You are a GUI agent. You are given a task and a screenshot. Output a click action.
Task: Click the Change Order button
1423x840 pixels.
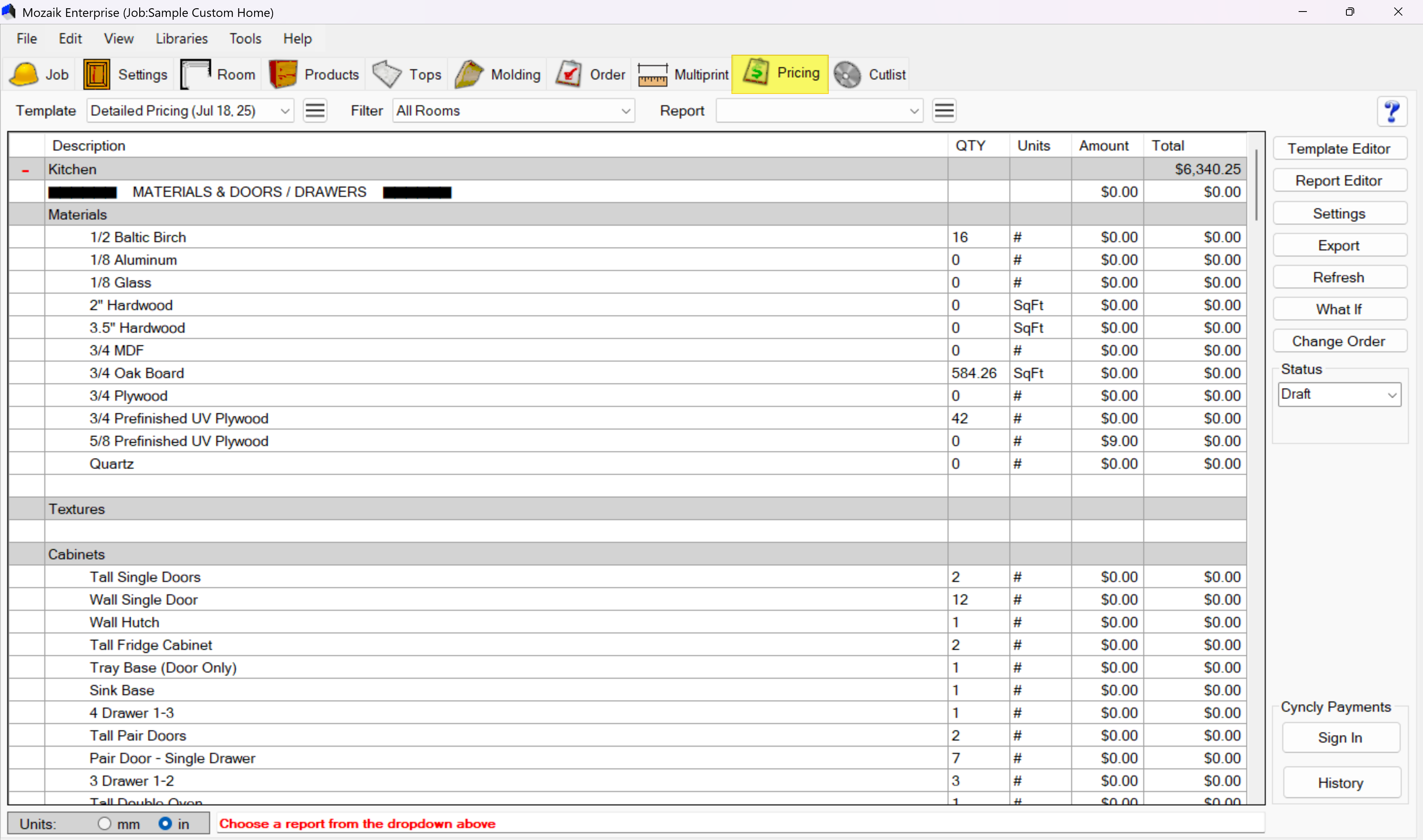tap(1339, 341)
